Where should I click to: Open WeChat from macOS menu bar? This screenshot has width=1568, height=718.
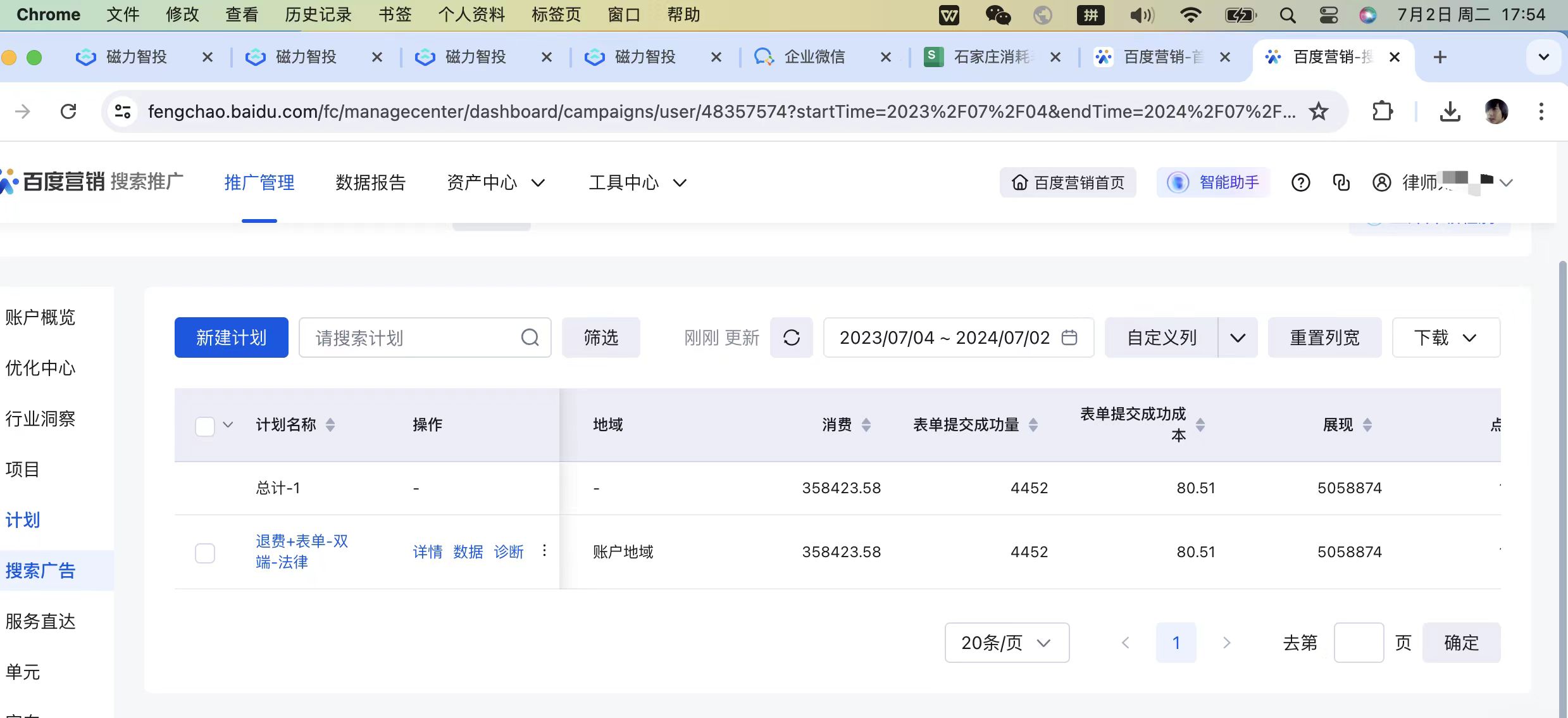click(998, 15)
